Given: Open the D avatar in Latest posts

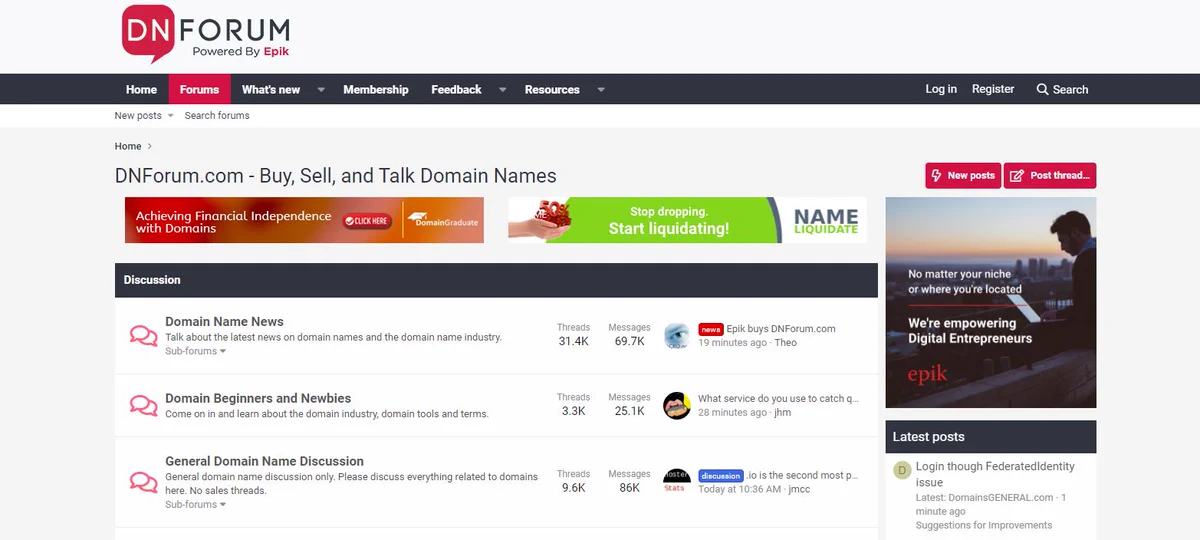Looking at the screenshot, I should pyautogui.click(x=902, y=470).
